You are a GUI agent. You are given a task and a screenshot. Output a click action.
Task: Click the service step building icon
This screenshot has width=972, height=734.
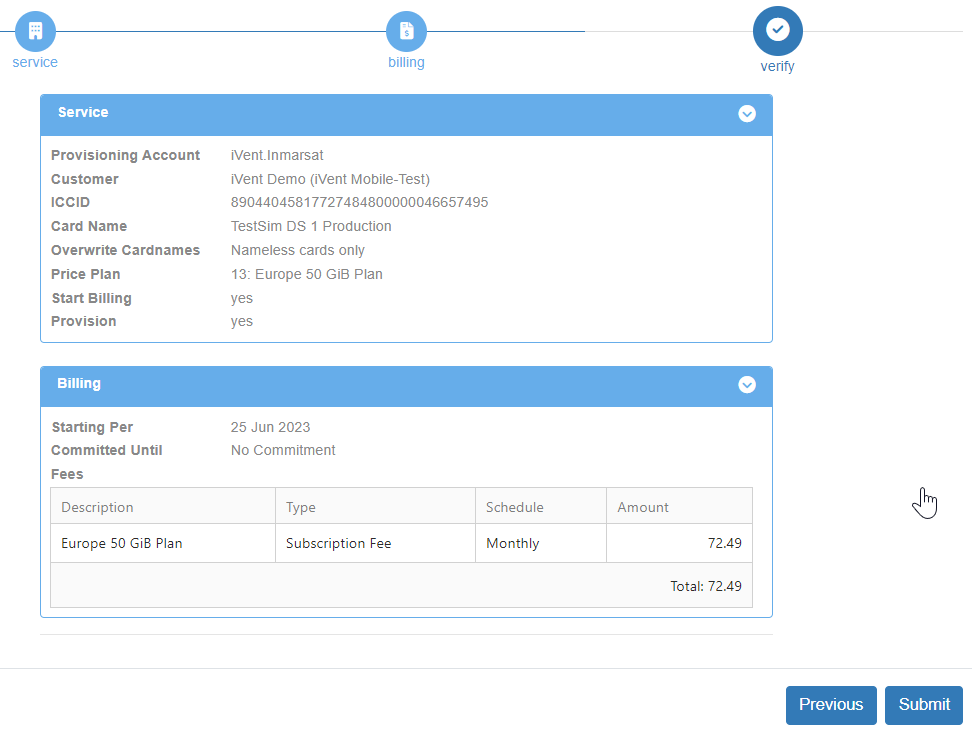[x=35, y=31]
